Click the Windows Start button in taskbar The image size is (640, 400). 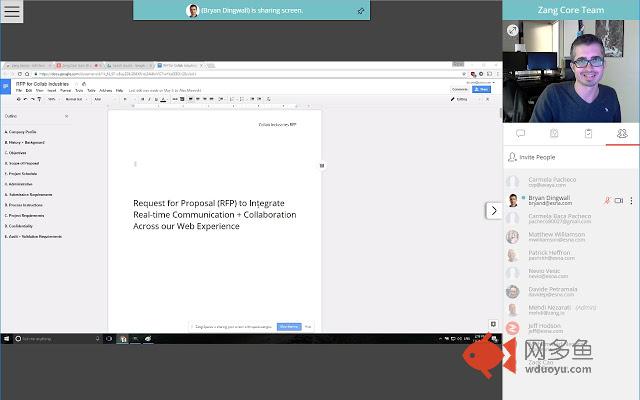pyautogui.click(x=6, y=339)
